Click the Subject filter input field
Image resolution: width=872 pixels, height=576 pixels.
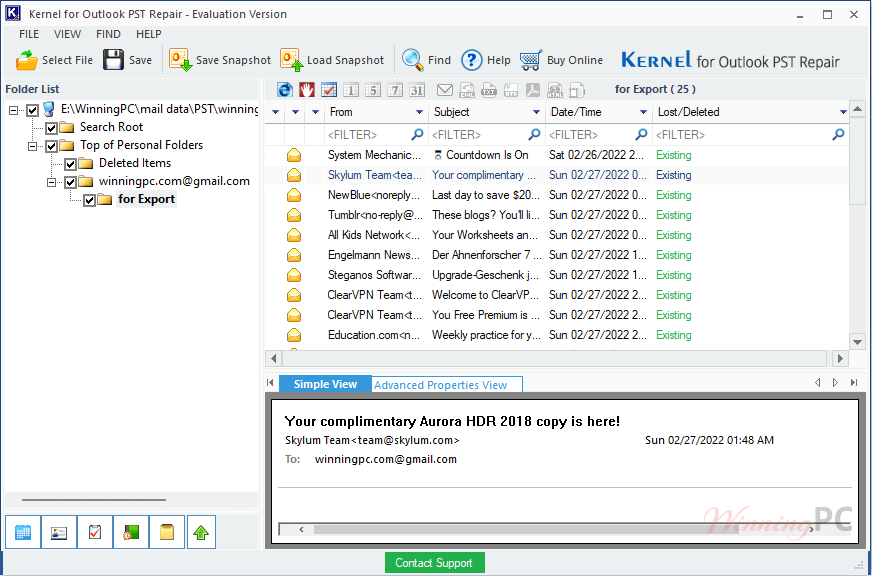(486, 135)
